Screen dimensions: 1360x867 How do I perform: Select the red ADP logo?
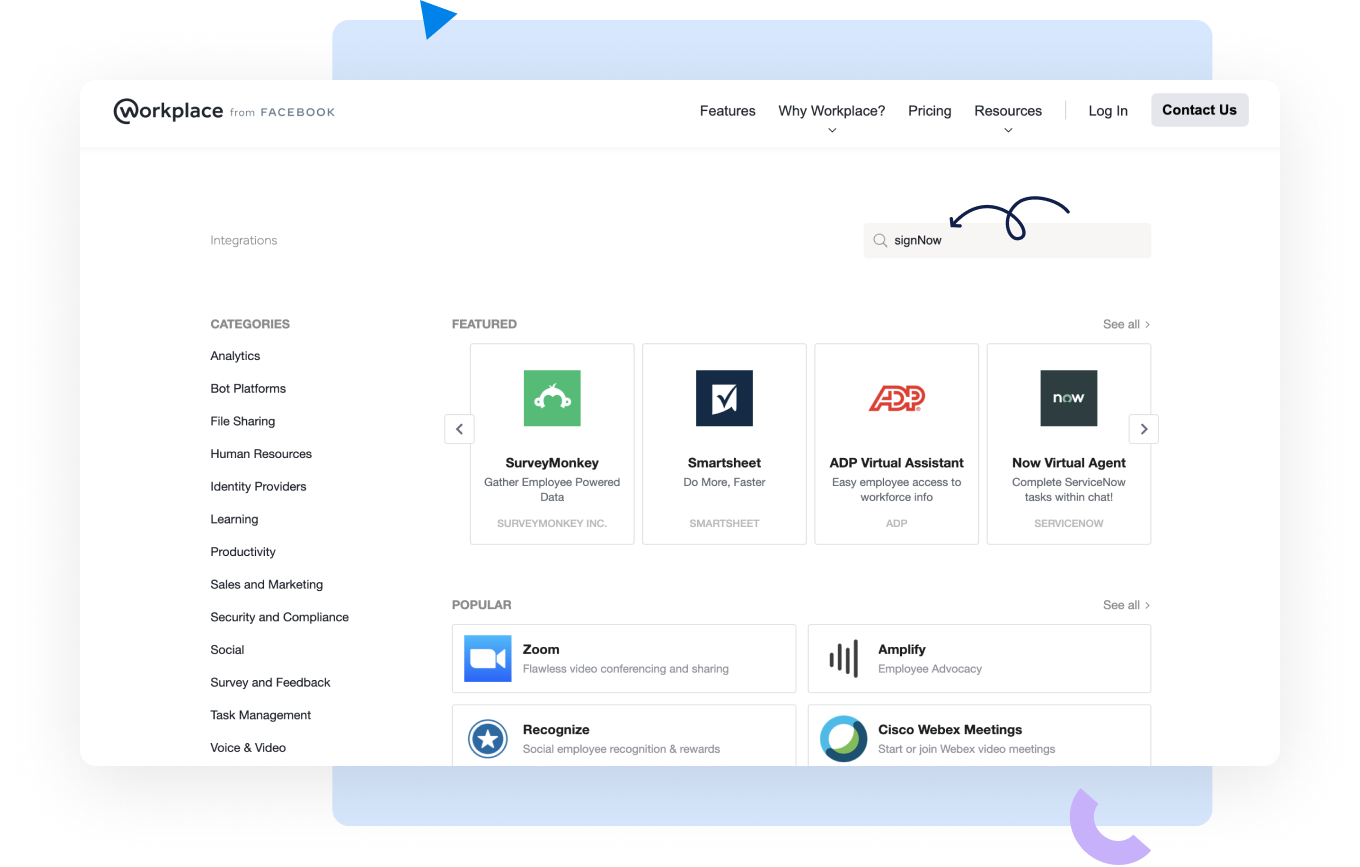896,398
